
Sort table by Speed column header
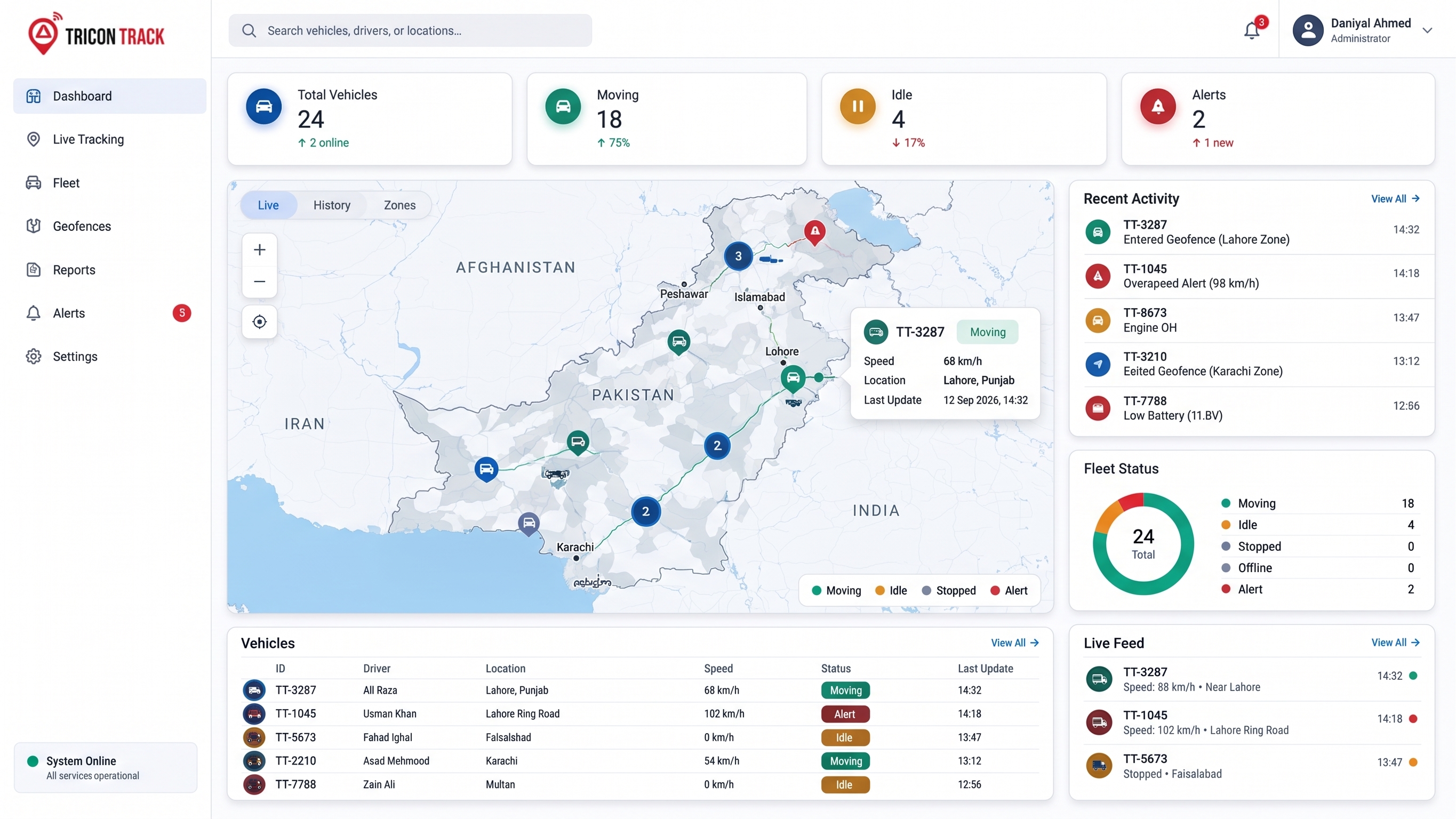click(x=718, y=669)
